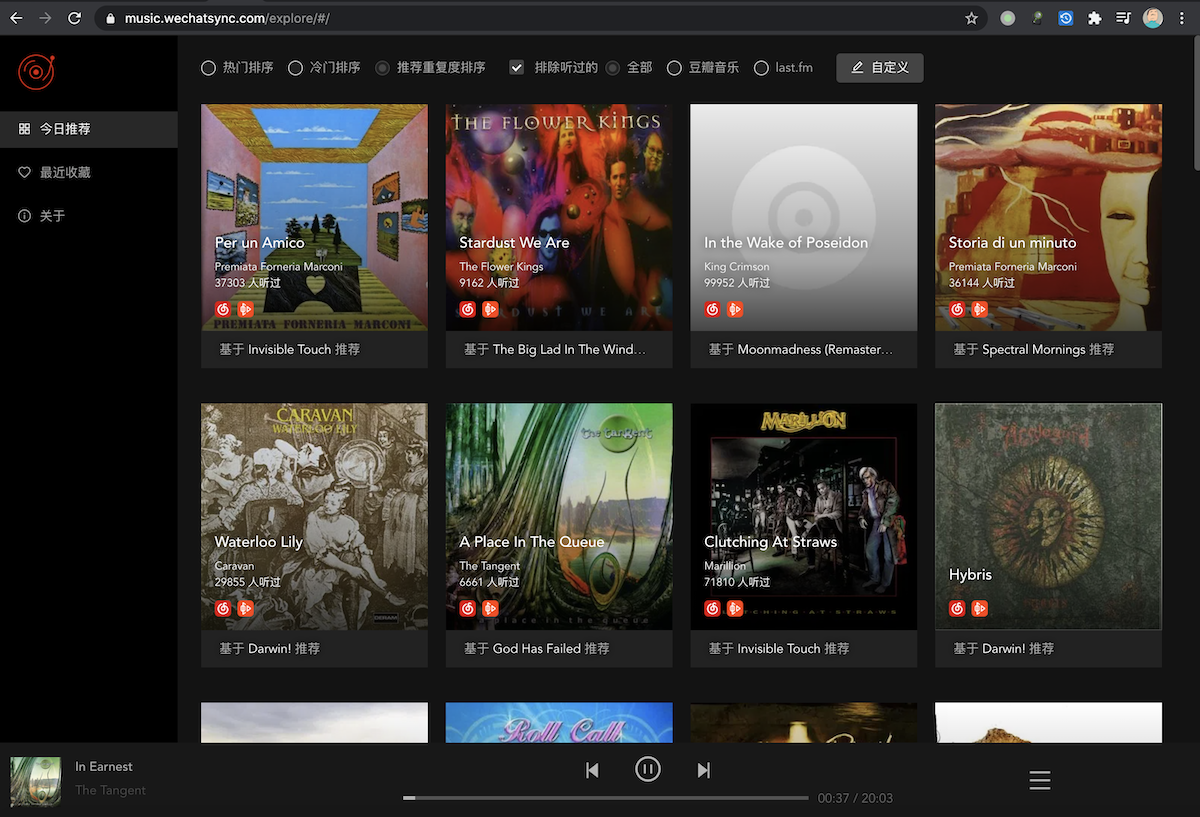Screen dimensions: 1200x817
Task: Skip to the next track
Action: 704,770
